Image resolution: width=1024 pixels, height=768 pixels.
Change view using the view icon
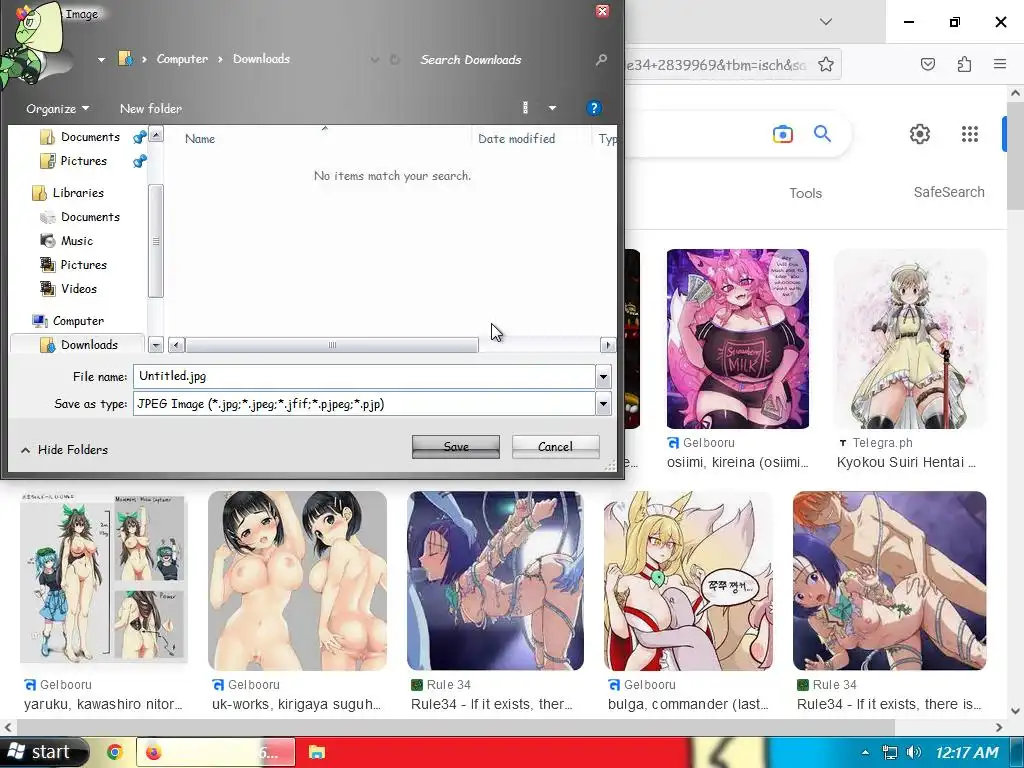coord(526,108)
